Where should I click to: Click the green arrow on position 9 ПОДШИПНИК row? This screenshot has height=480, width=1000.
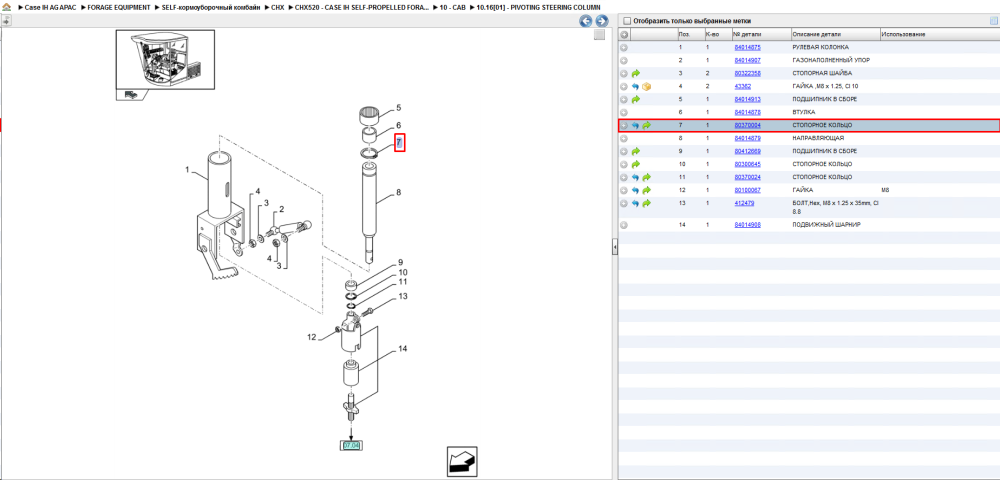(x=635, y=151)
